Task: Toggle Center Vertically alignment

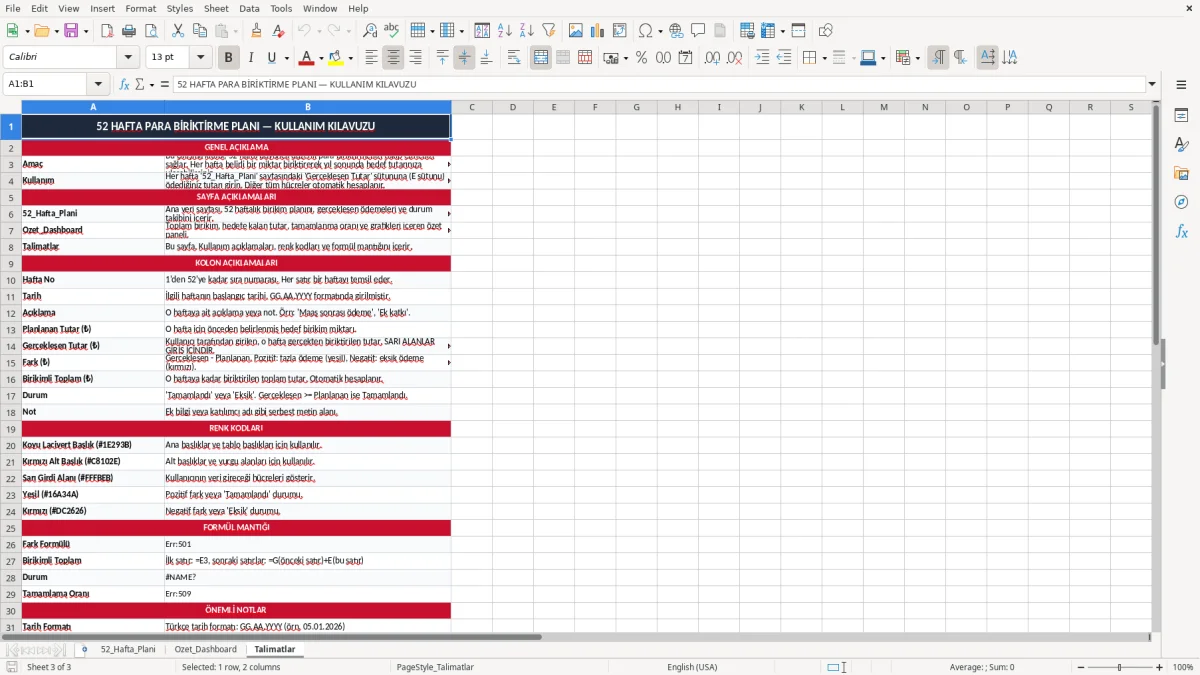Action: pyautogui.click(x=464, y=58)
